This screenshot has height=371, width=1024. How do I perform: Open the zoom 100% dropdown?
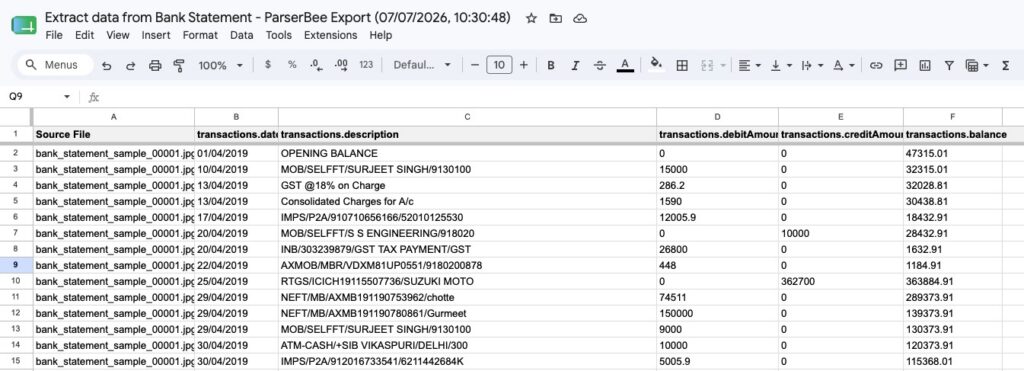pyautogui.click(x=221, y=65)
